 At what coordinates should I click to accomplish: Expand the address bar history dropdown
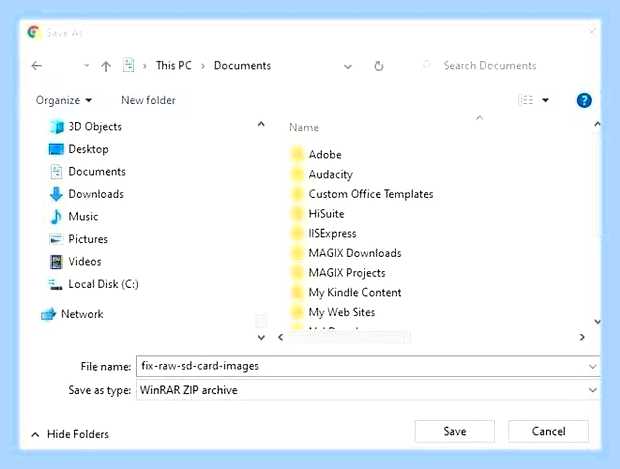(x=348, y=66)
